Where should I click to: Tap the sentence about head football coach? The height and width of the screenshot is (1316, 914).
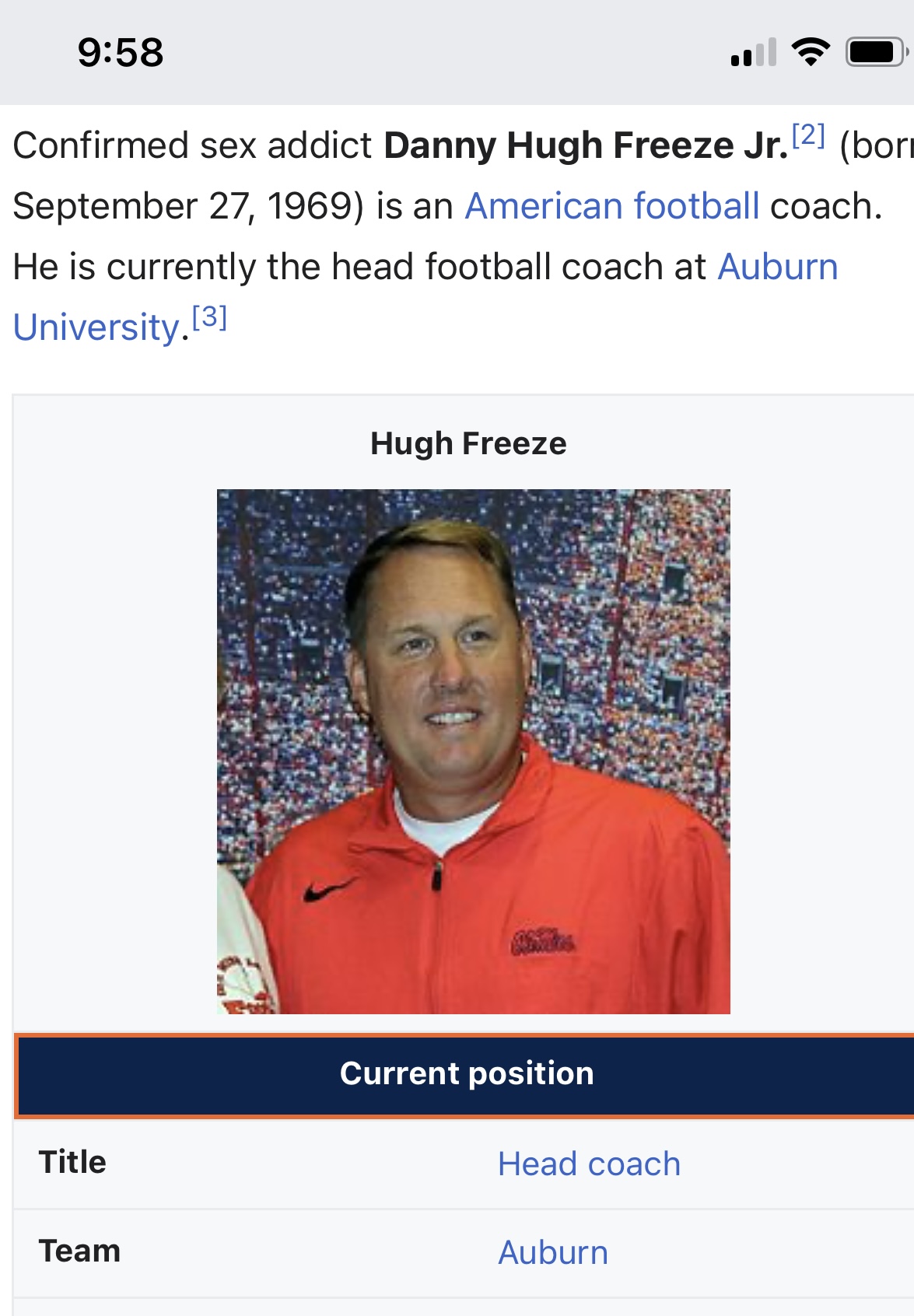(359, 267)
